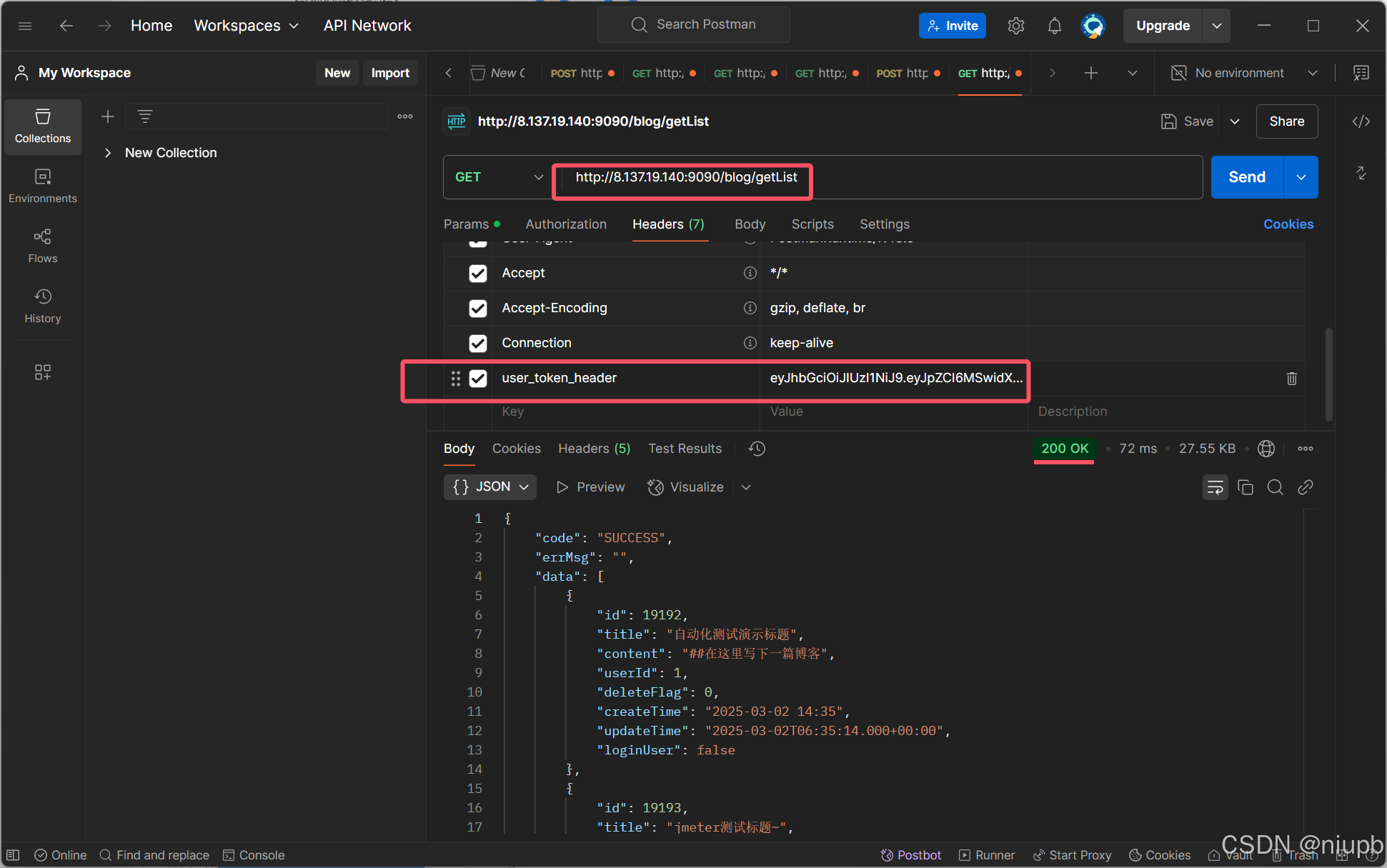Open the GET method dropdown

[x=498, y=177]
